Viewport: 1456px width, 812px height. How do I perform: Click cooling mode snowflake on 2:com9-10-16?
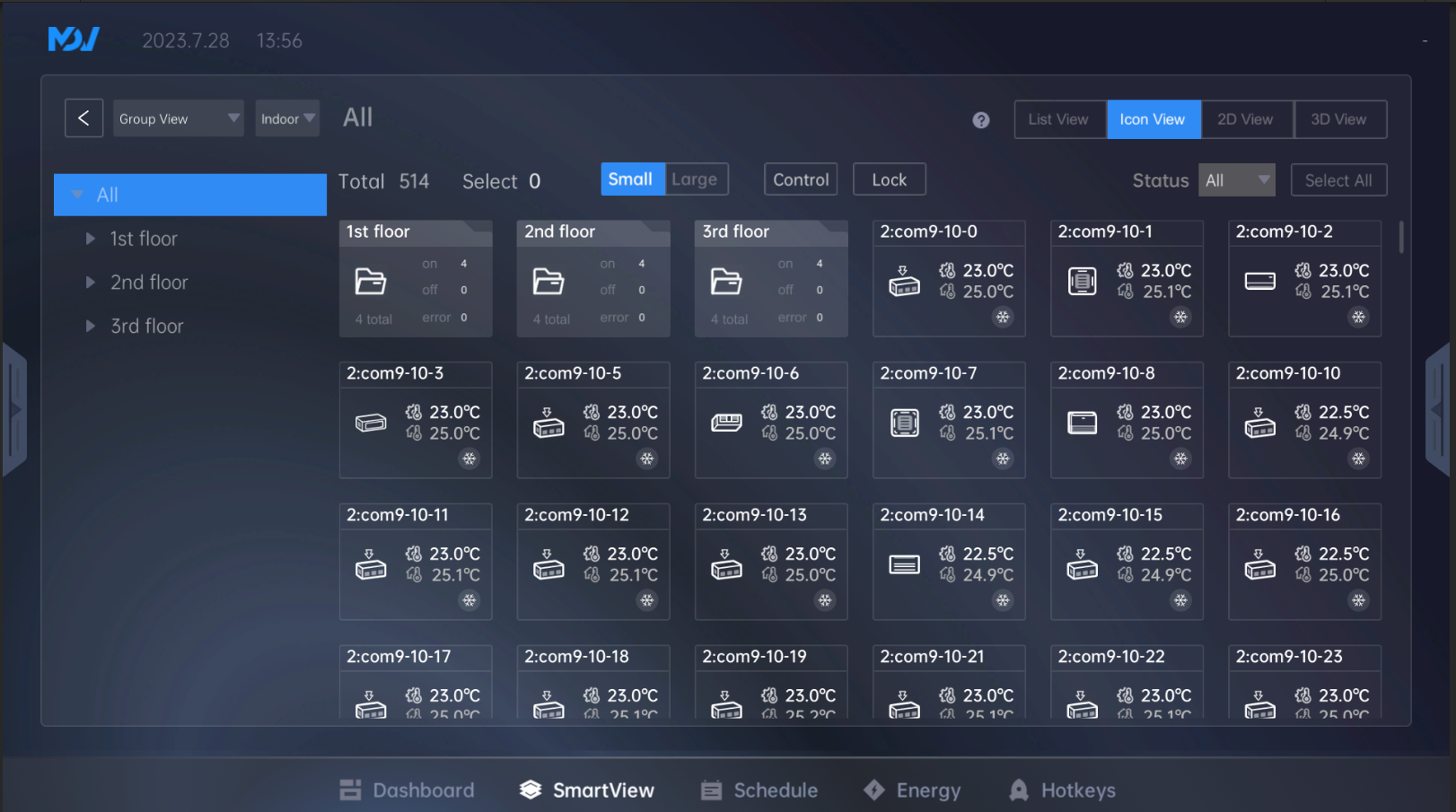[x=1358, y=600]
